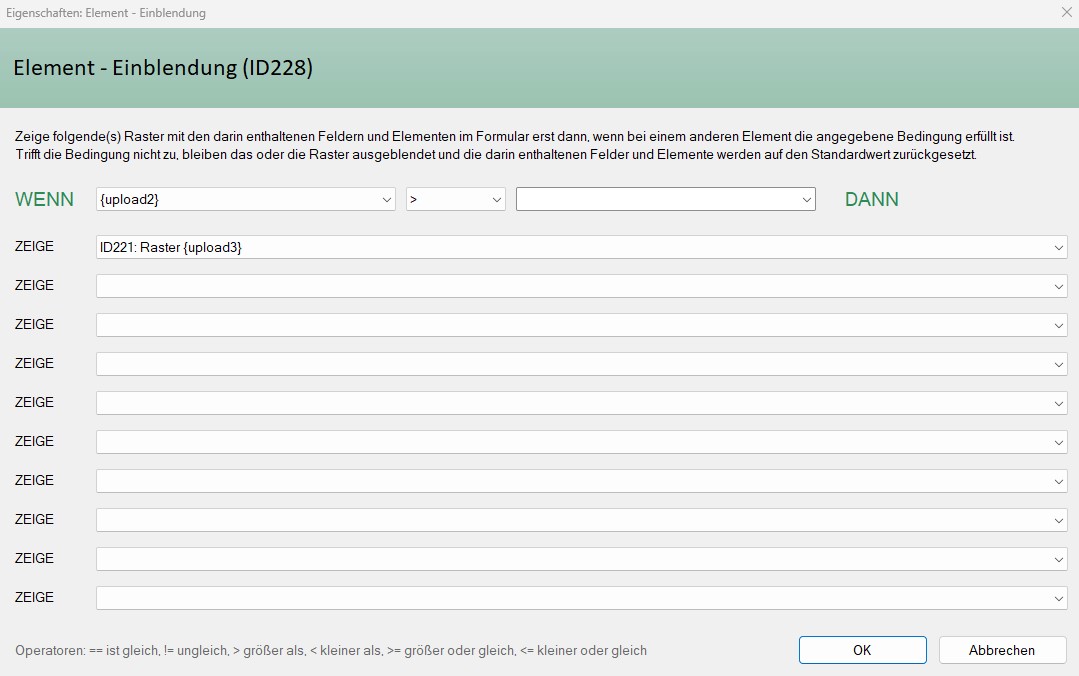Screen dimensions: 1079x676
Task: Expand the last ZEIGE dropdown at the bottom
Action: [581, 598]
